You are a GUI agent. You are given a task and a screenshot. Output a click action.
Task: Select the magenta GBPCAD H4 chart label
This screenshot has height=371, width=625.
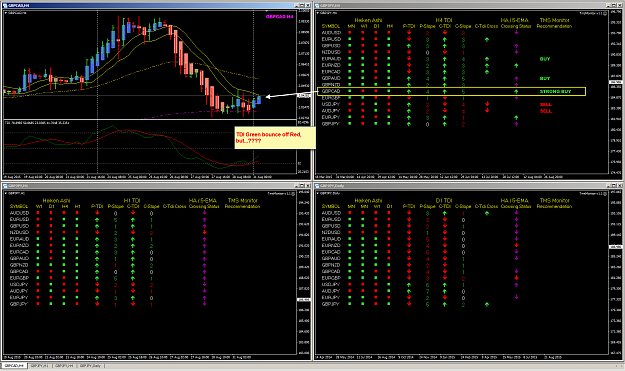[279, 17]
